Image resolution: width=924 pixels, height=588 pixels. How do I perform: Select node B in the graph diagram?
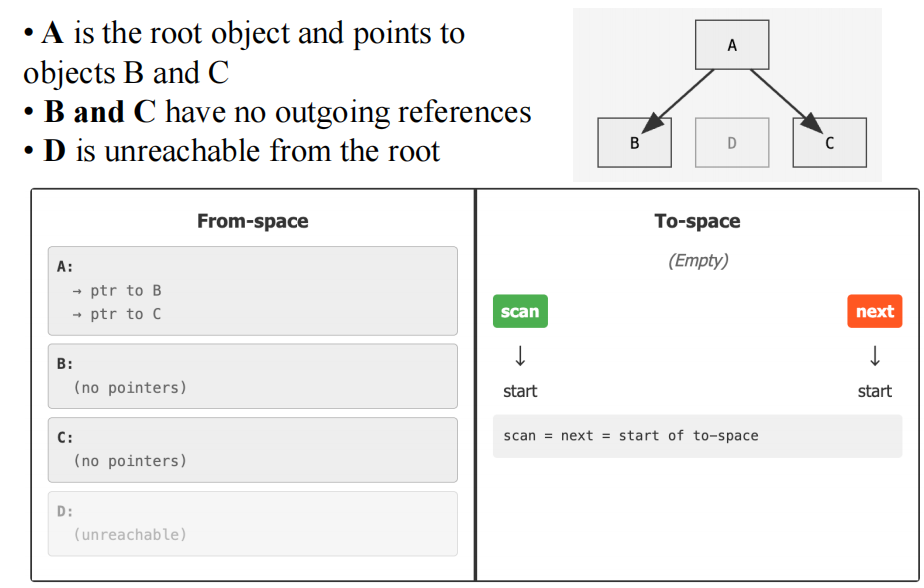click(635, 143)
